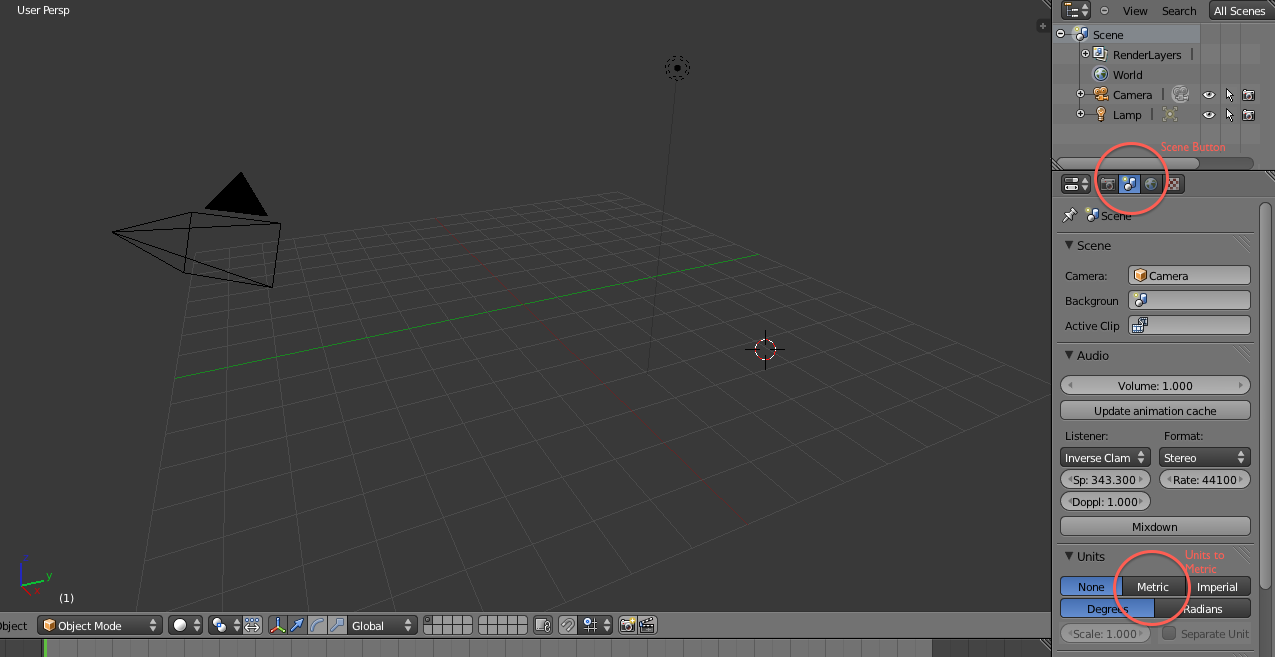Toggle the 3D manipulator widget icon
This screenshot has height=657, width=1275.
pos(277,625)
